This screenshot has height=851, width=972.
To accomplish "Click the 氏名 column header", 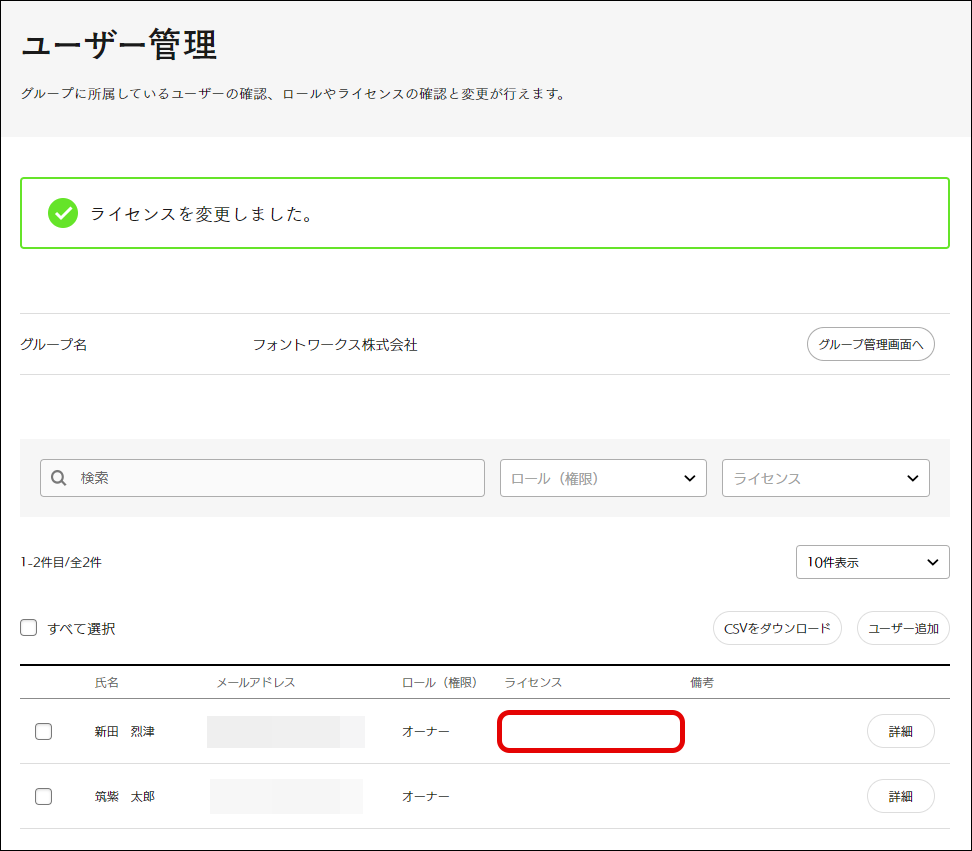I will tap(107, 682).
